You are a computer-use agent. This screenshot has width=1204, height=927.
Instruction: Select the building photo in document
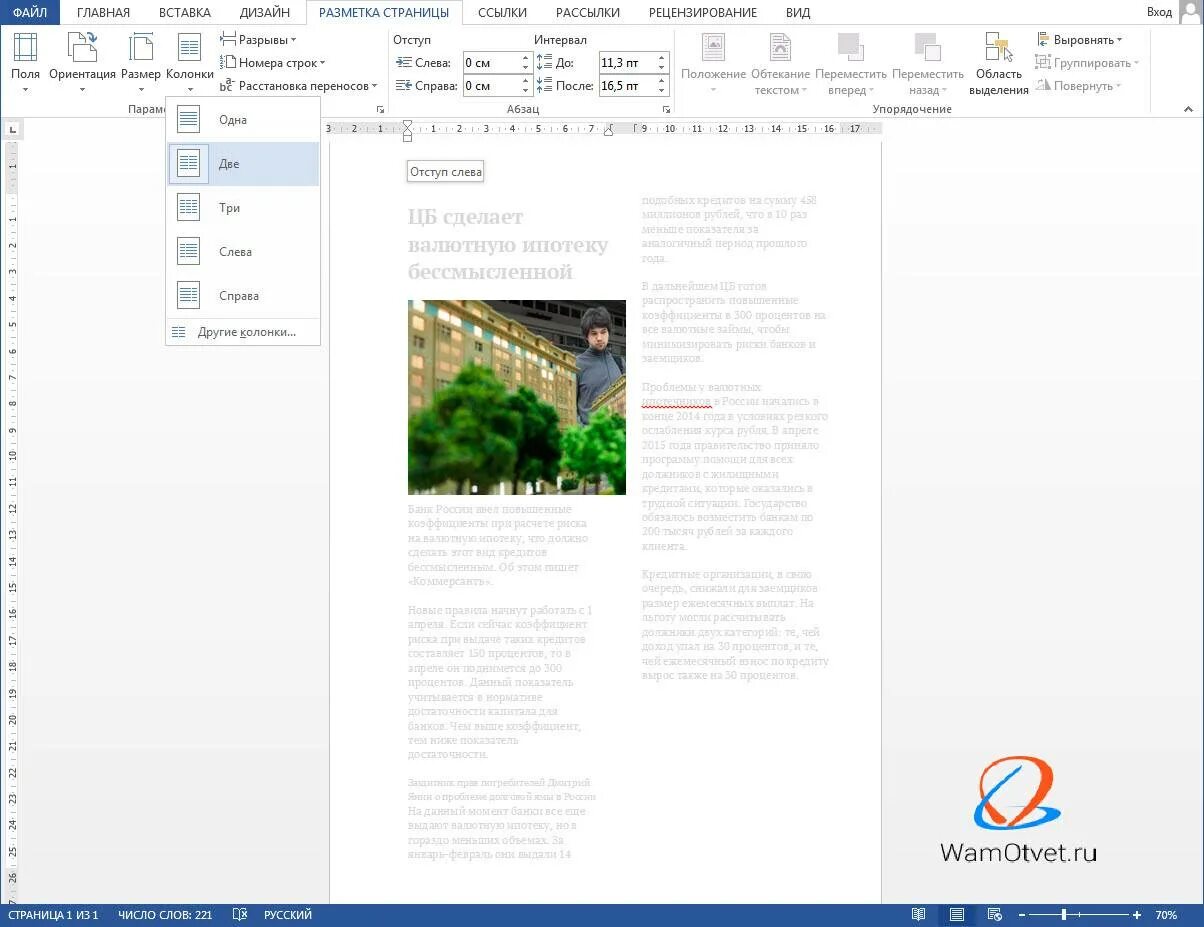pos(517,397)
